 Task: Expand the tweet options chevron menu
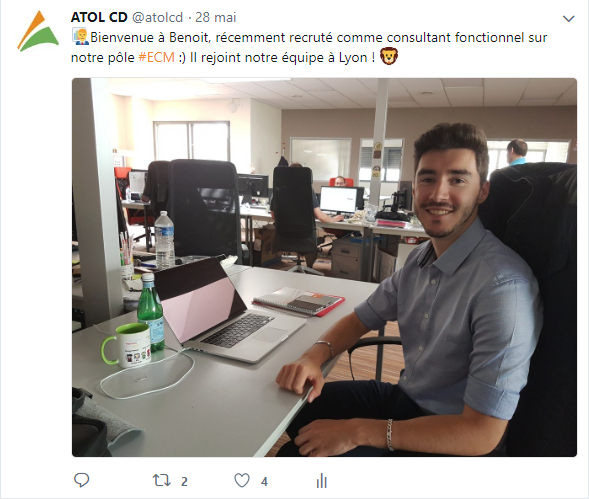pos(568,18)
